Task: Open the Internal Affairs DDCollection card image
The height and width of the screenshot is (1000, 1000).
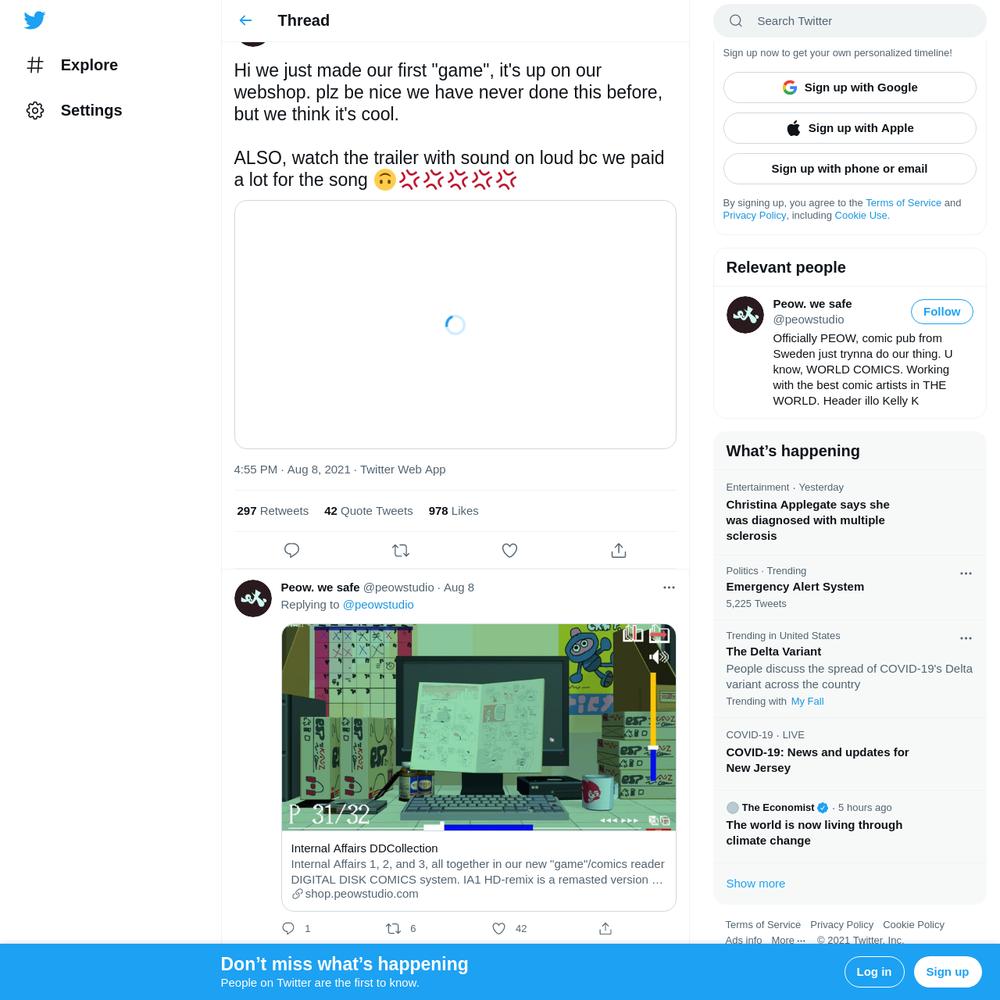Action: pyautogui.click(x=478, y=728)
